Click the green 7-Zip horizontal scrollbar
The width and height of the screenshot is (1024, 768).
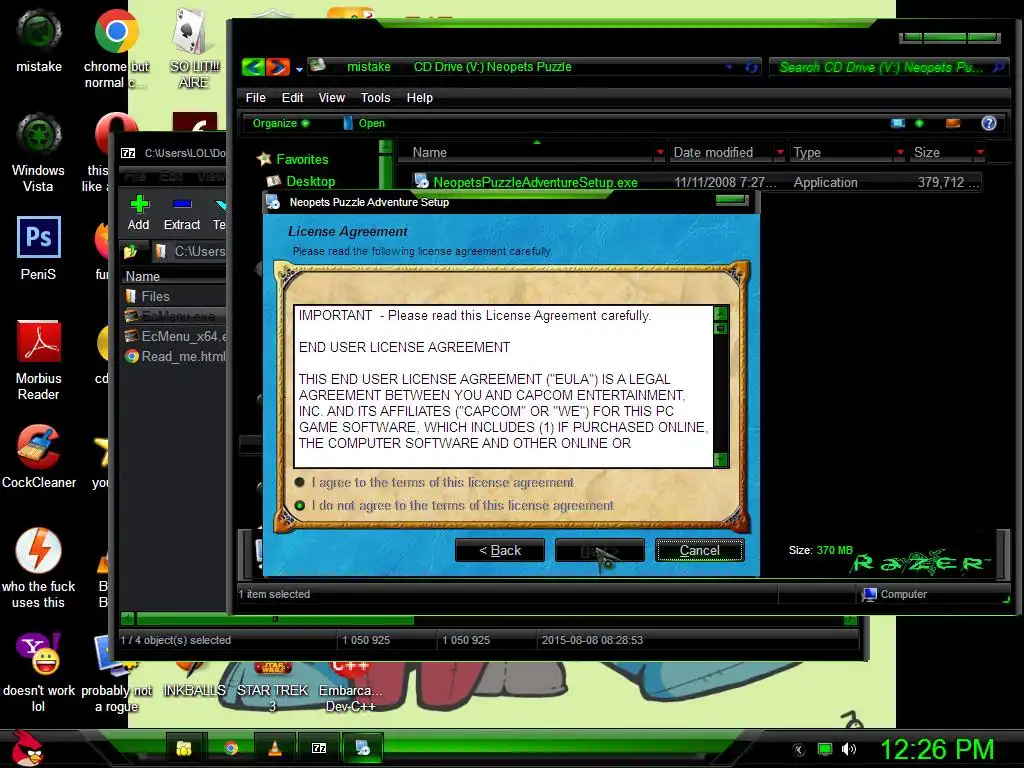(x=274, y=619)
